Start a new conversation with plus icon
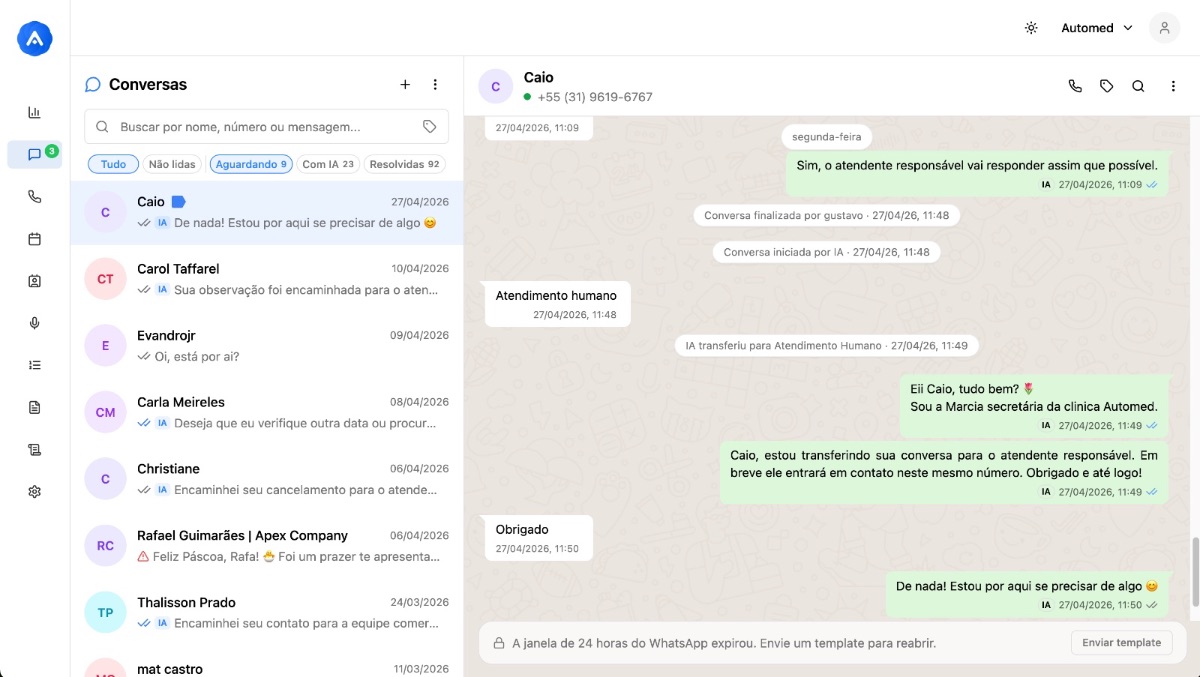This screenshot has width=1200, height=677. coord(405,85)
